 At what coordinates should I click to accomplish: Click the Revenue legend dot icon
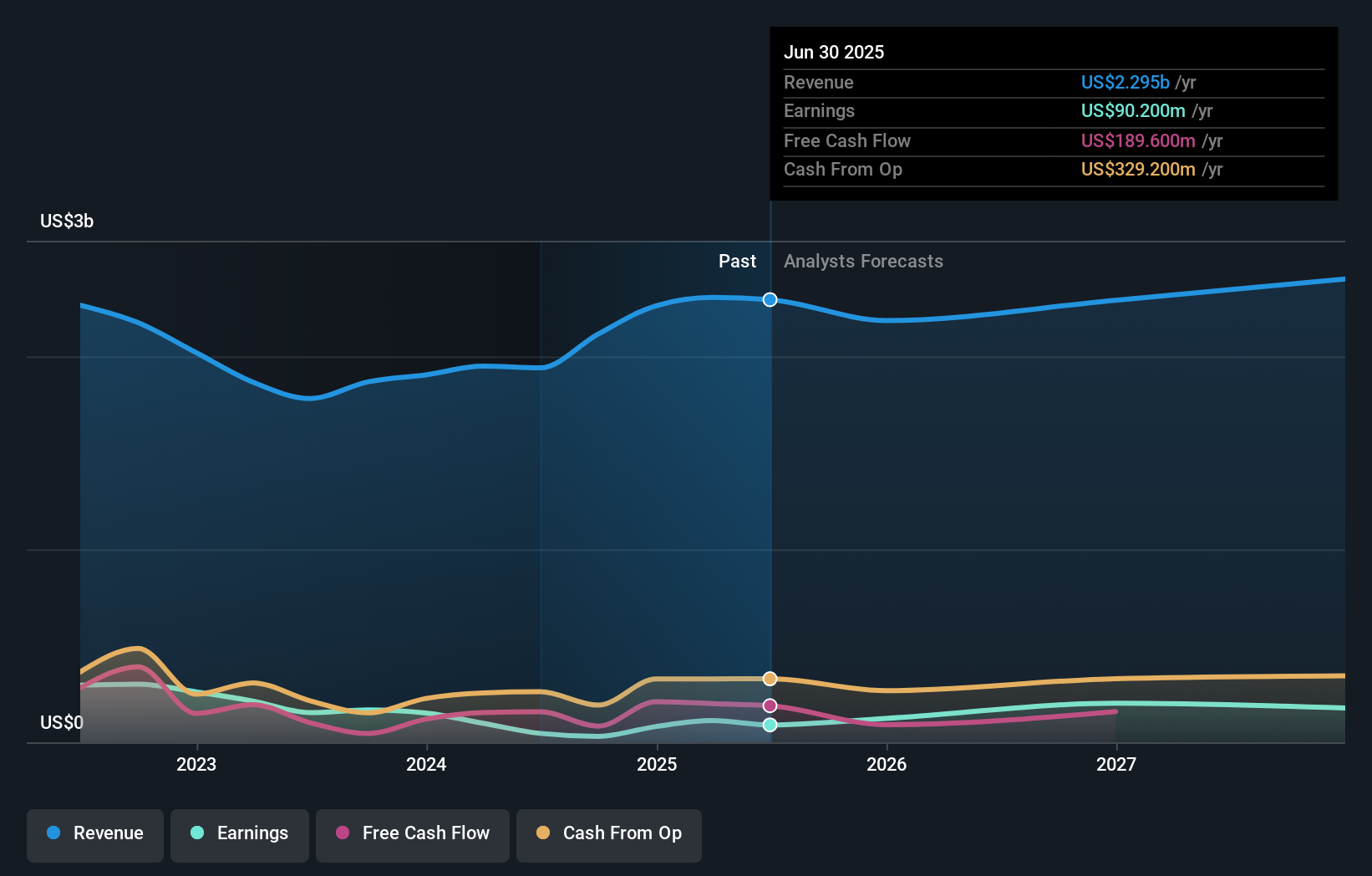(53, 833)
